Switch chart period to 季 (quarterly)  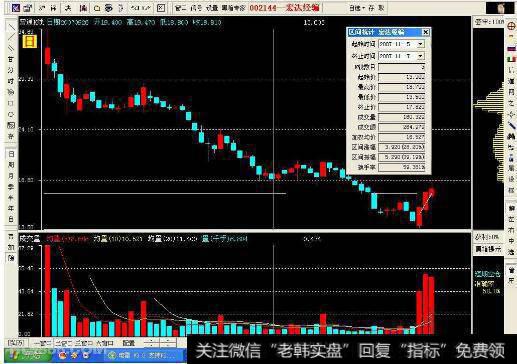pyautogui.click(x=11, y=187)
